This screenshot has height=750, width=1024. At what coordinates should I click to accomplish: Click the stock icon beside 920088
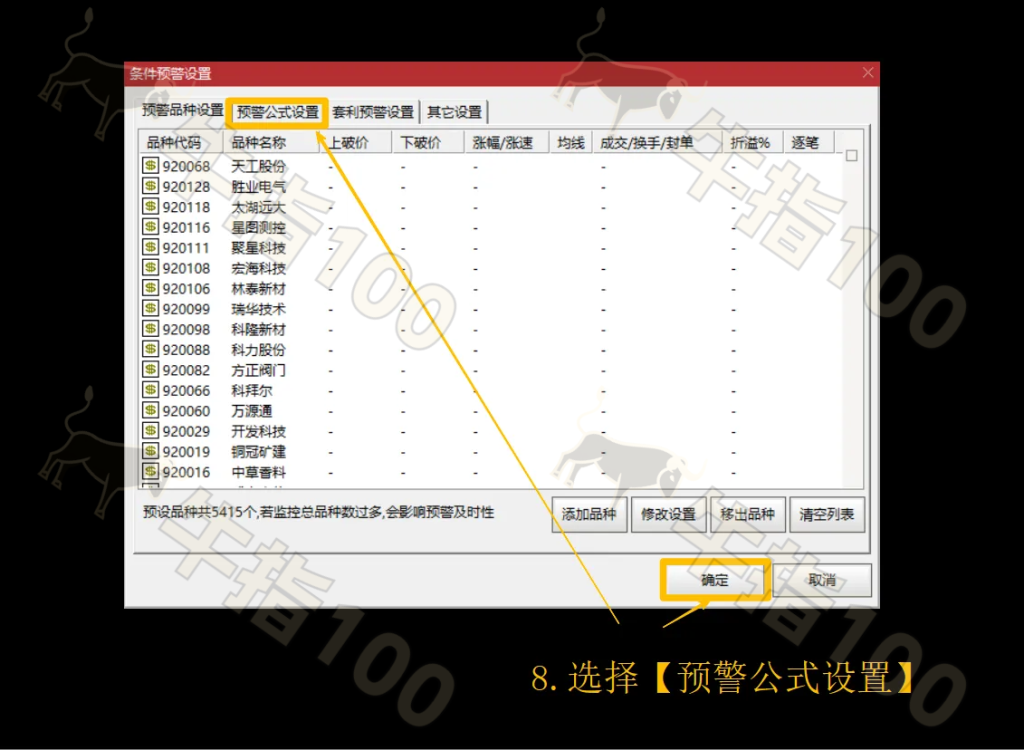click(x=150, y=349)
